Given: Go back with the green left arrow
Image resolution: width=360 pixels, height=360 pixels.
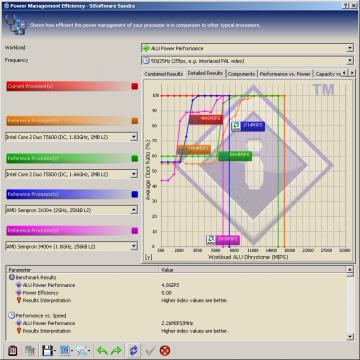Looking at the screenshot, I should (102, 351).
